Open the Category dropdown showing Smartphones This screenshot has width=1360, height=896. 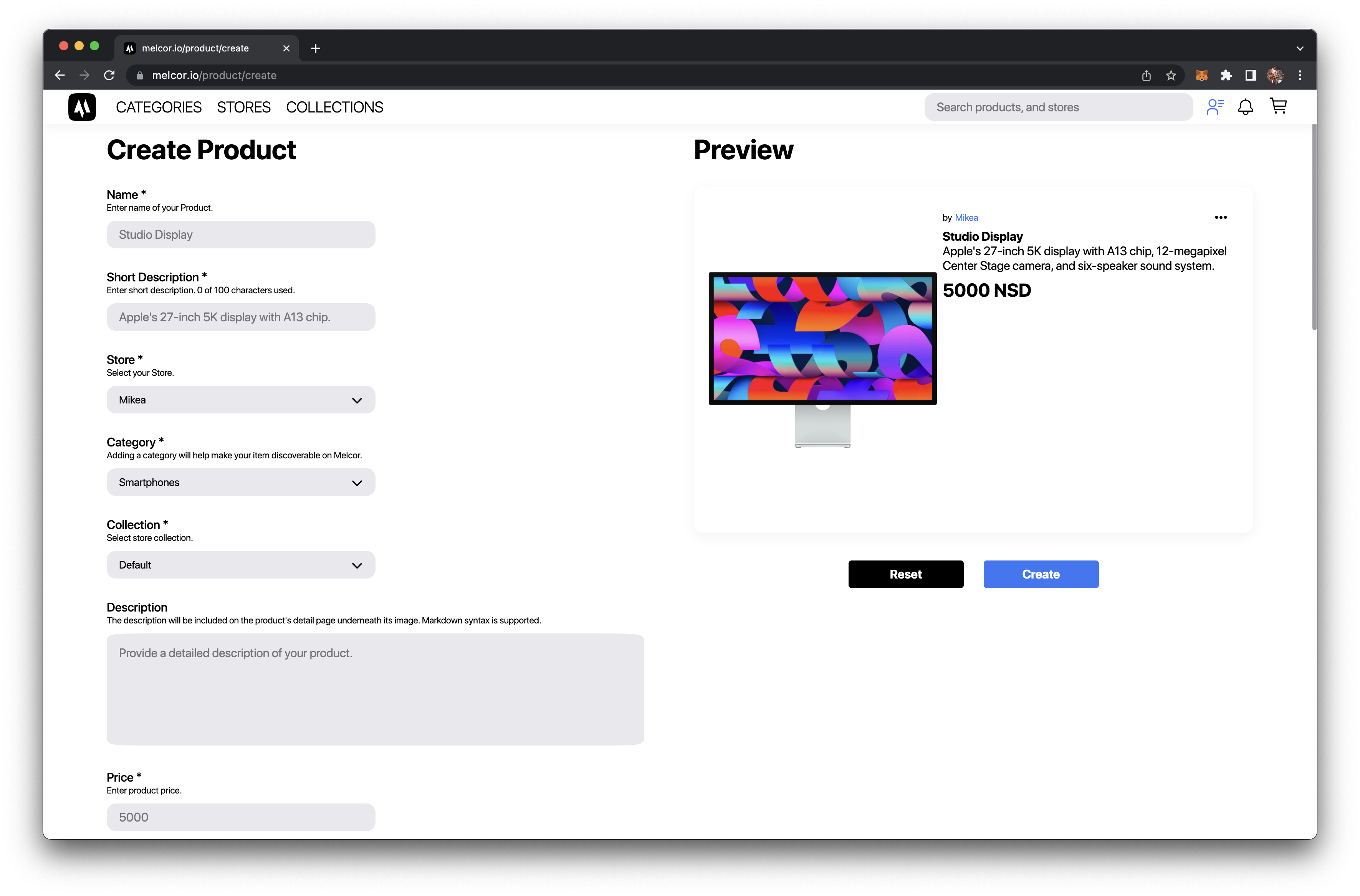click(x=241, y=482)
